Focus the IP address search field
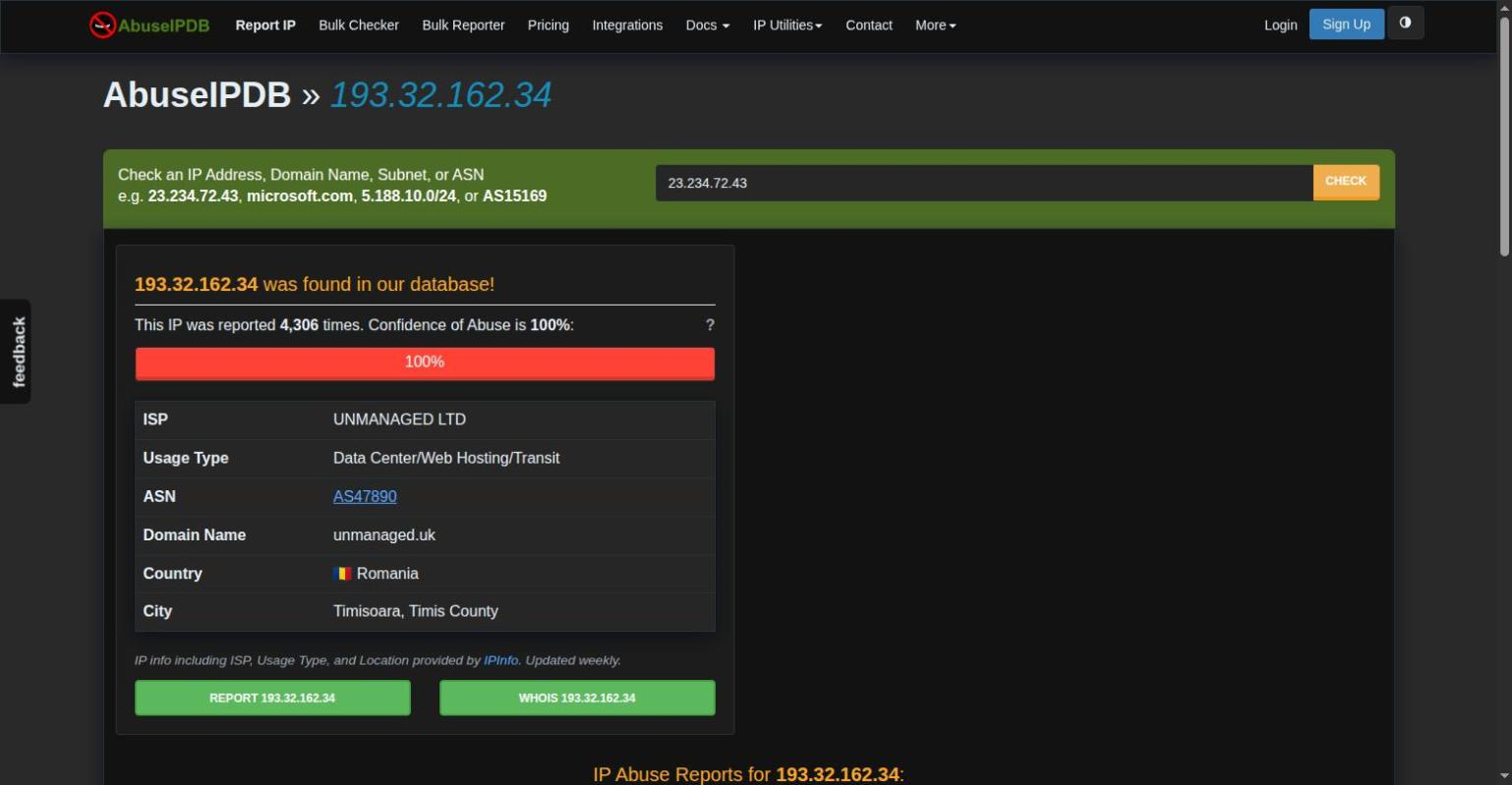The image size is (1512, 785). click(x=984, y=183)
